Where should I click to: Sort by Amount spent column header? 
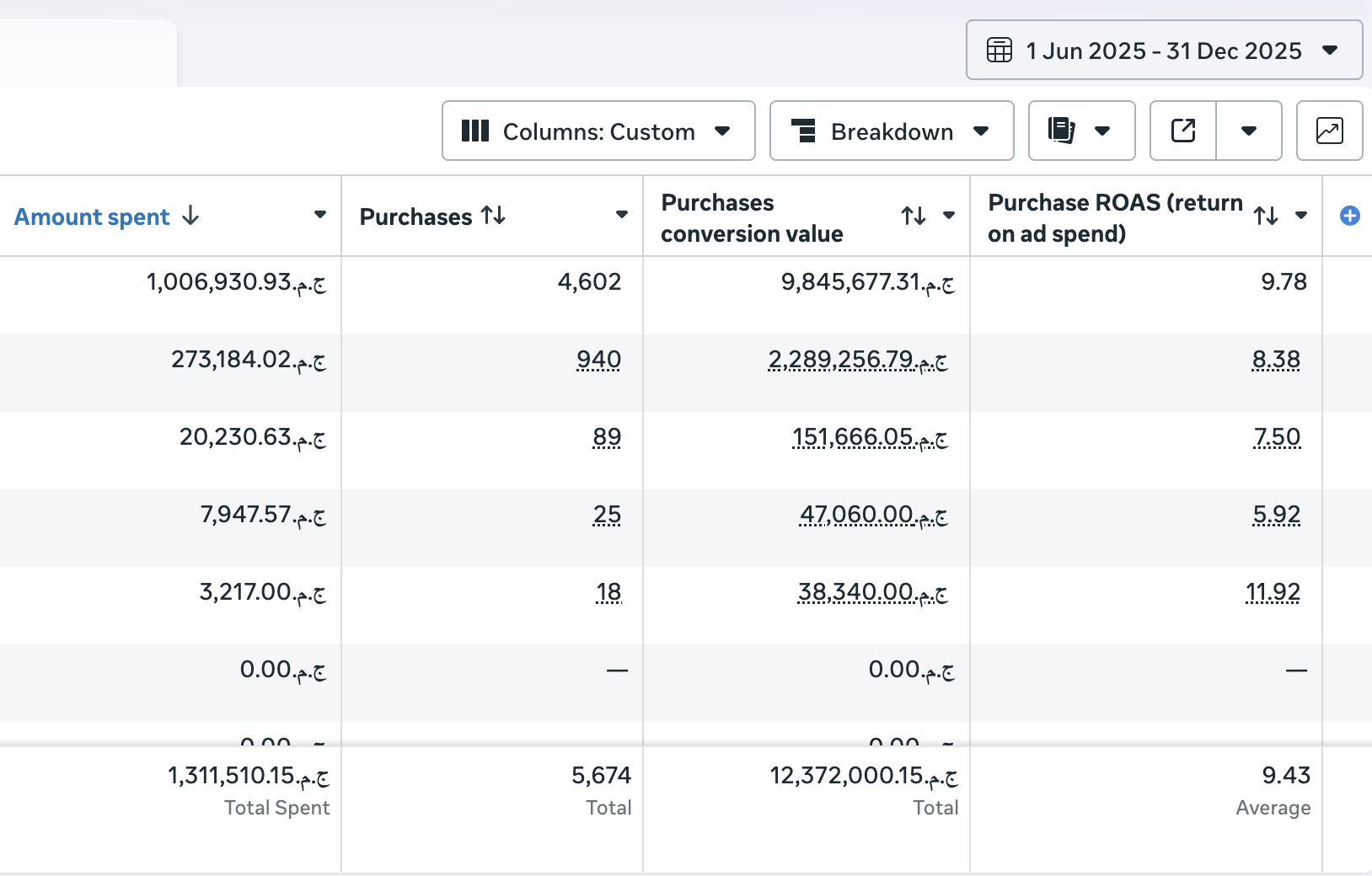click(92, 216)
